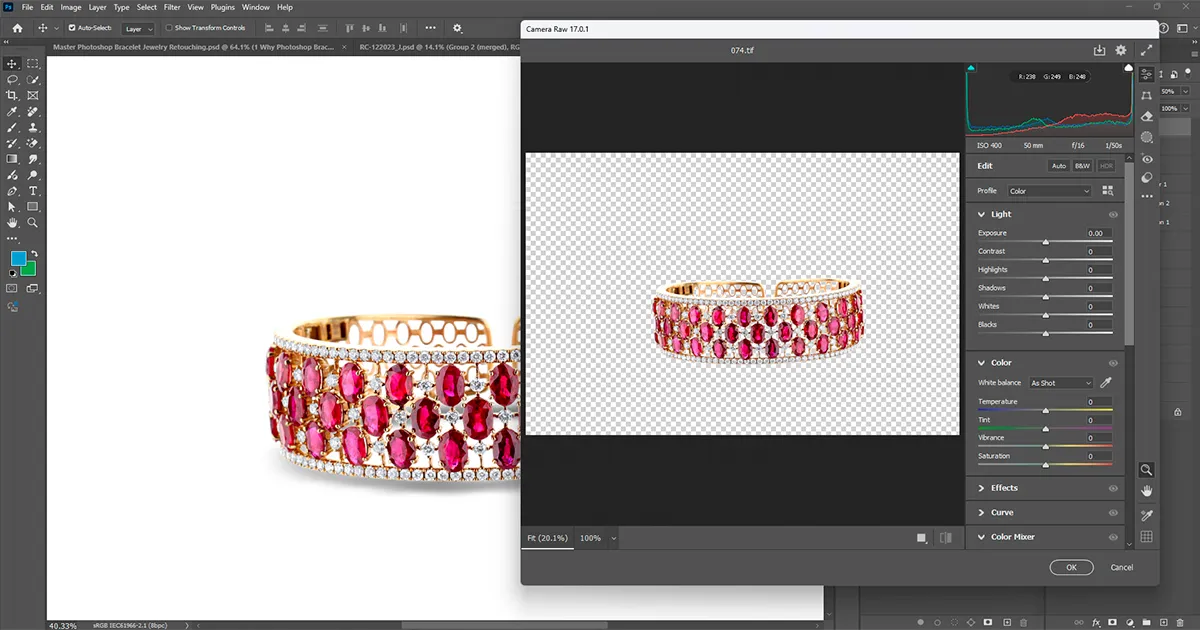Open the Filter menu

(172, 7)
